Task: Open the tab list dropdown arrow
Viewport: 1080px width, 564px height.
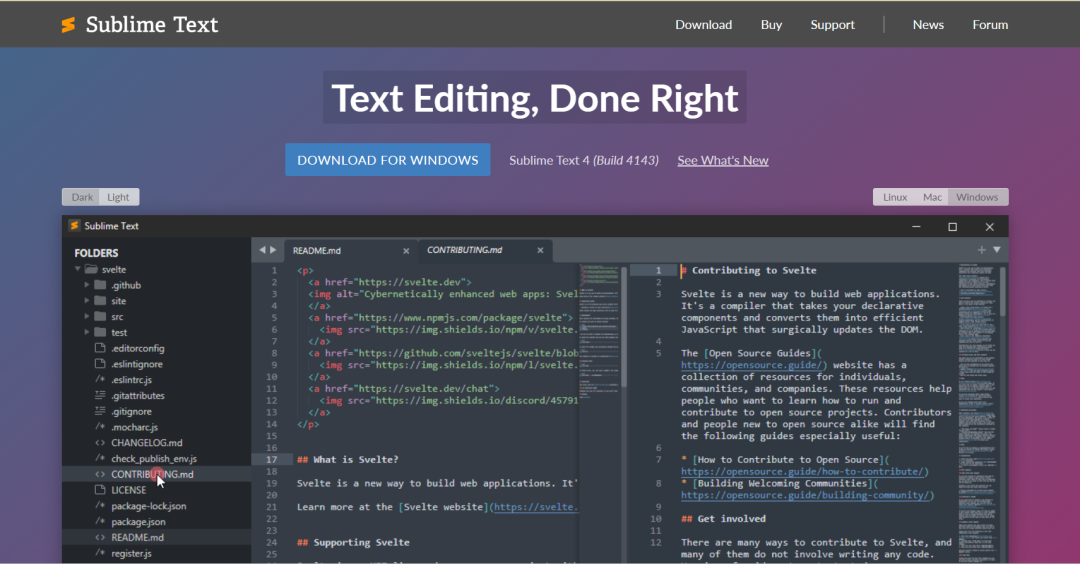Action: coord(997,250)
